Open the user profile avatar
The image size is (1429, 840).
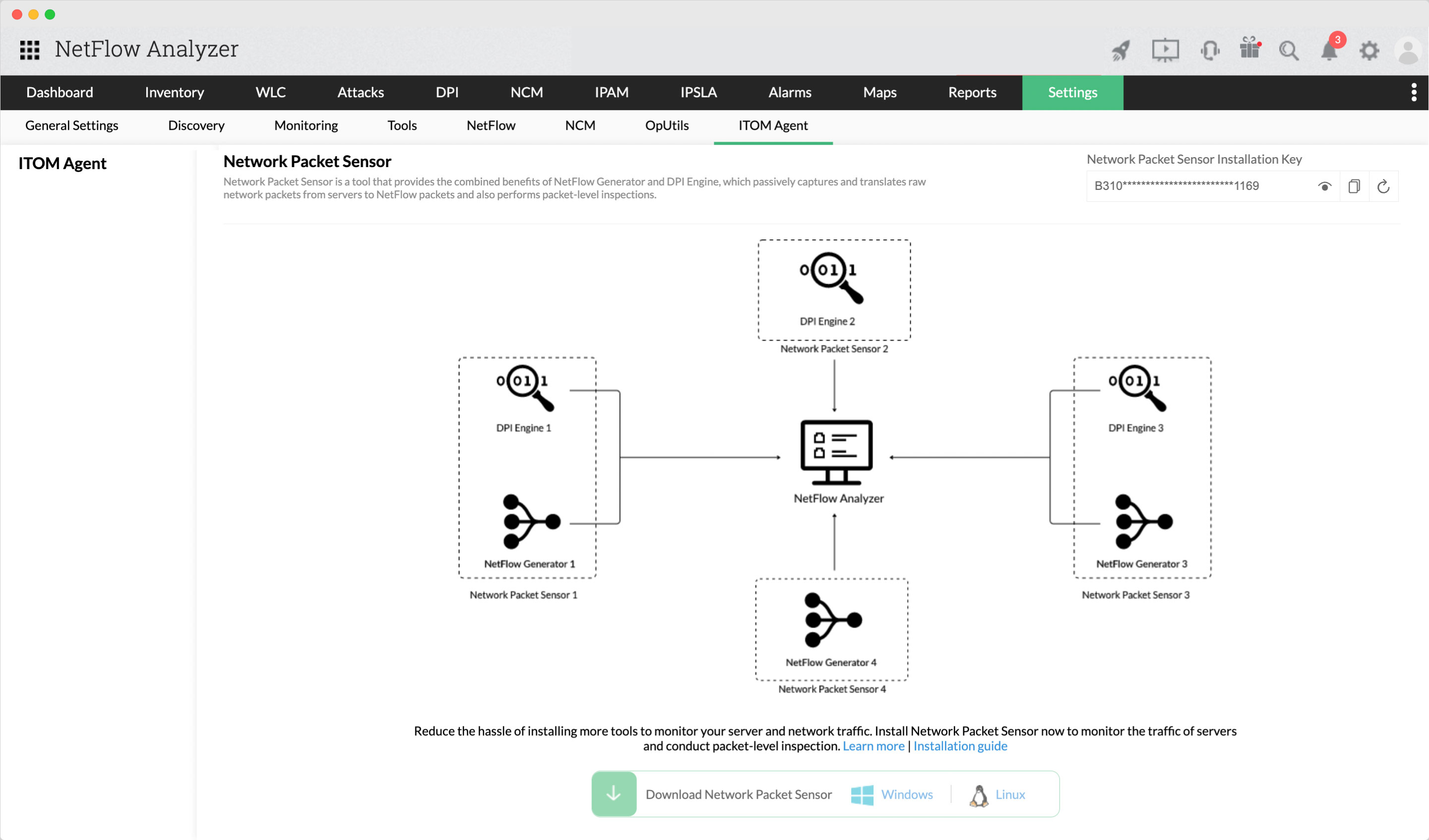(x=1408, y=51)
